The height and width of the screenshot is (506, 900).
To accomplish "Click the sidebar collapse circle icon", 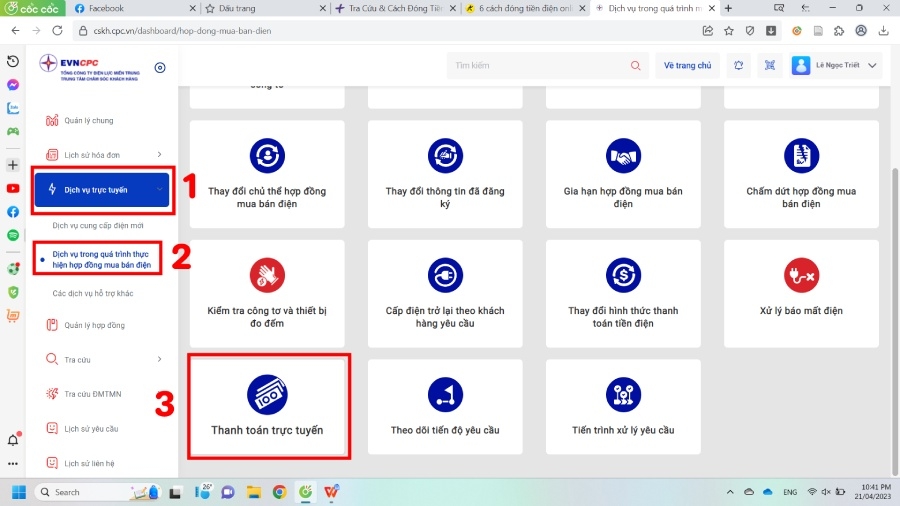I will (160, 68).
